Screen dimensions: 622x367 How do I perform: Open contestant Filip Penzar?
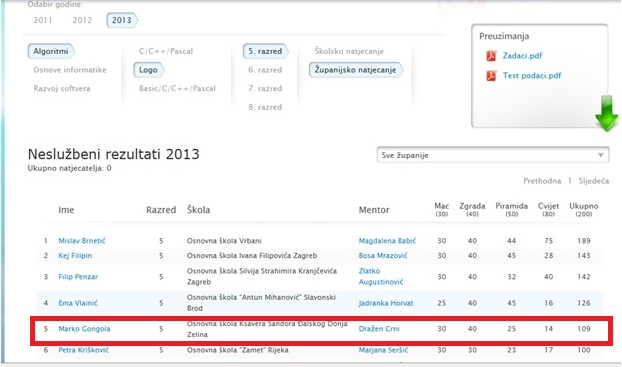[78, 277]
